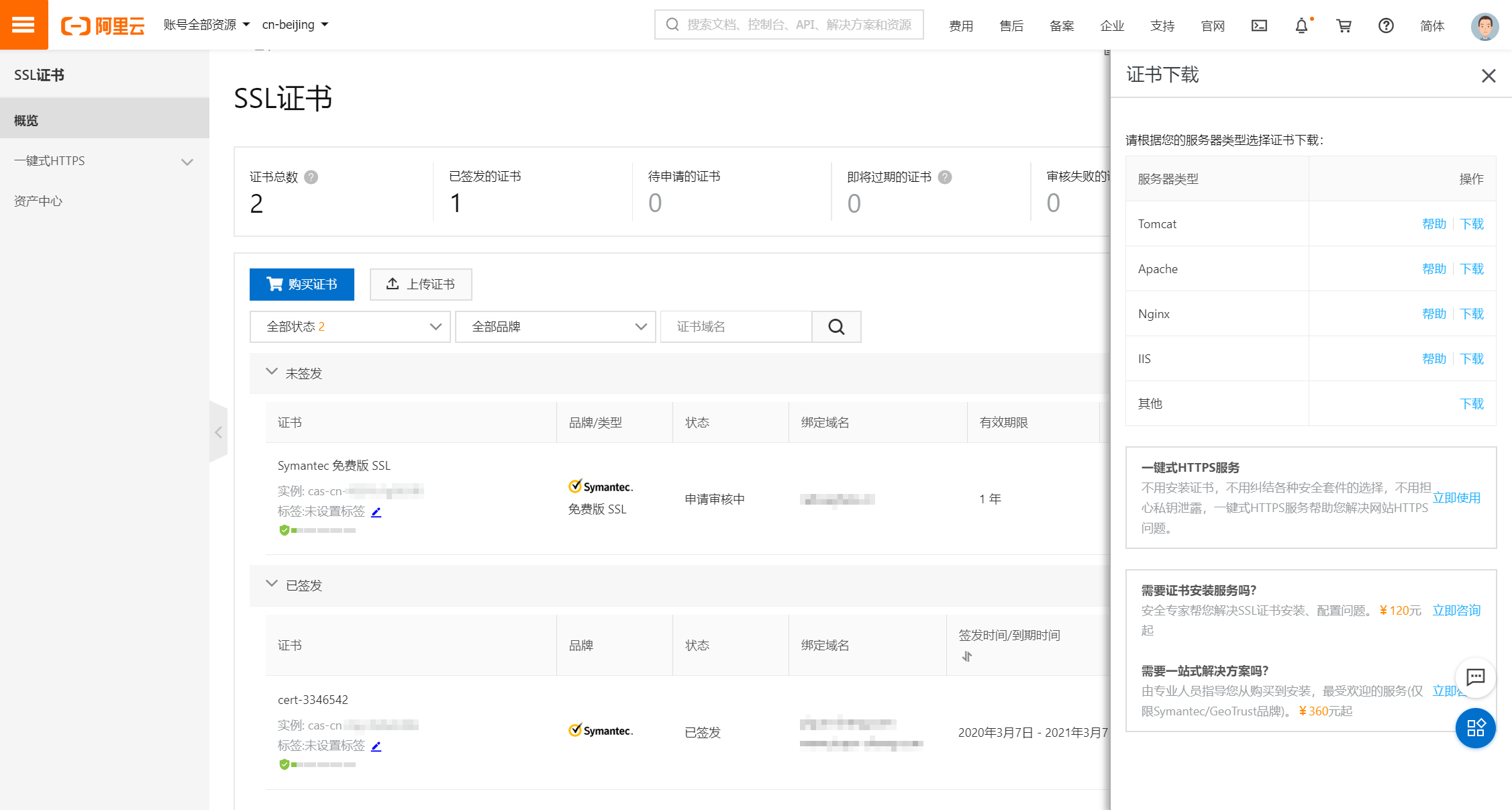Close the 证书下载 panel
Image resolution: width=1512 pixels, height=810 pixels.
click(x=1489, y=76)
